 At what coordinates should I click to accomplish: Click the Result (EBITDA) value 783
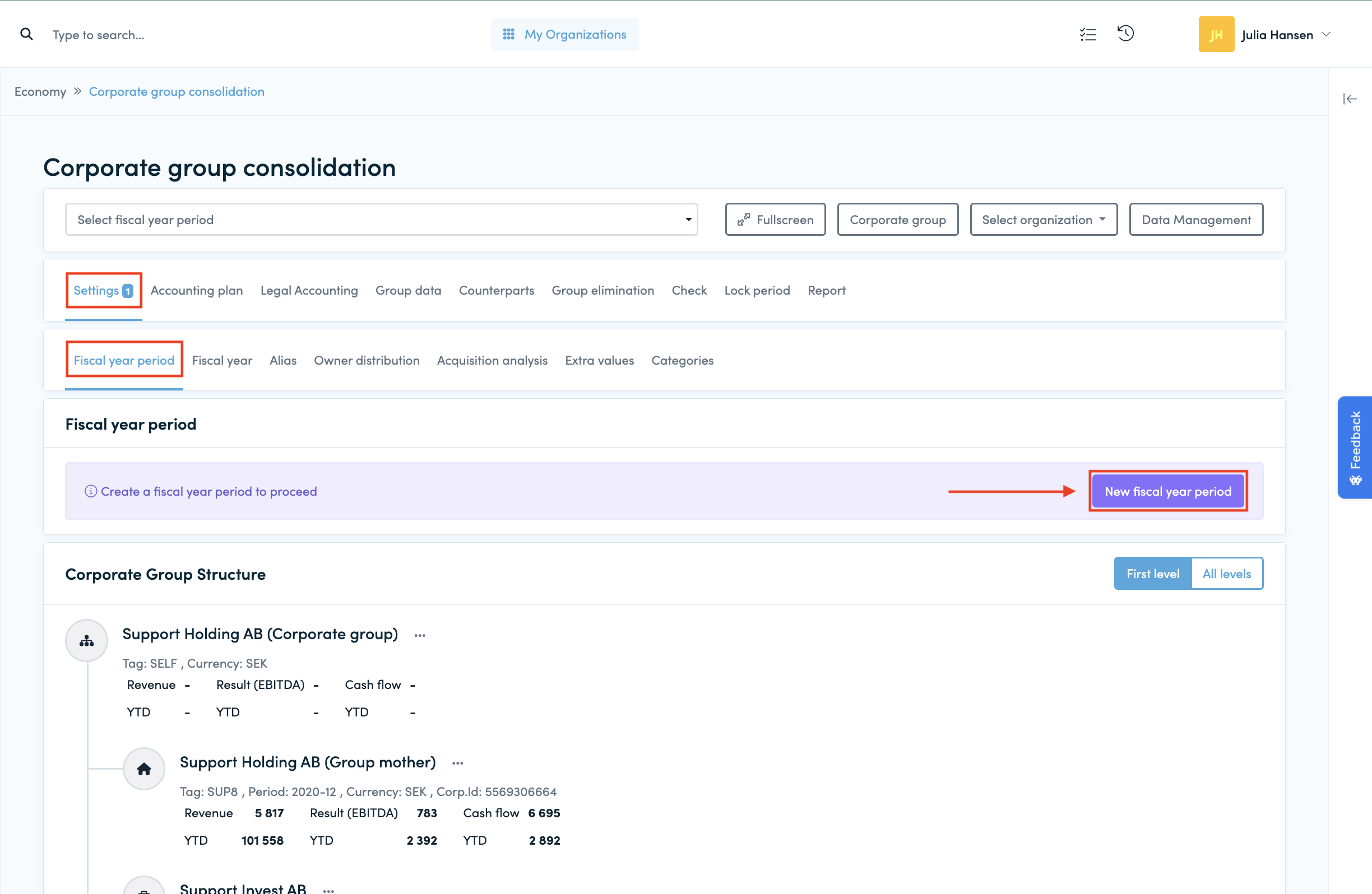(427, 813)
